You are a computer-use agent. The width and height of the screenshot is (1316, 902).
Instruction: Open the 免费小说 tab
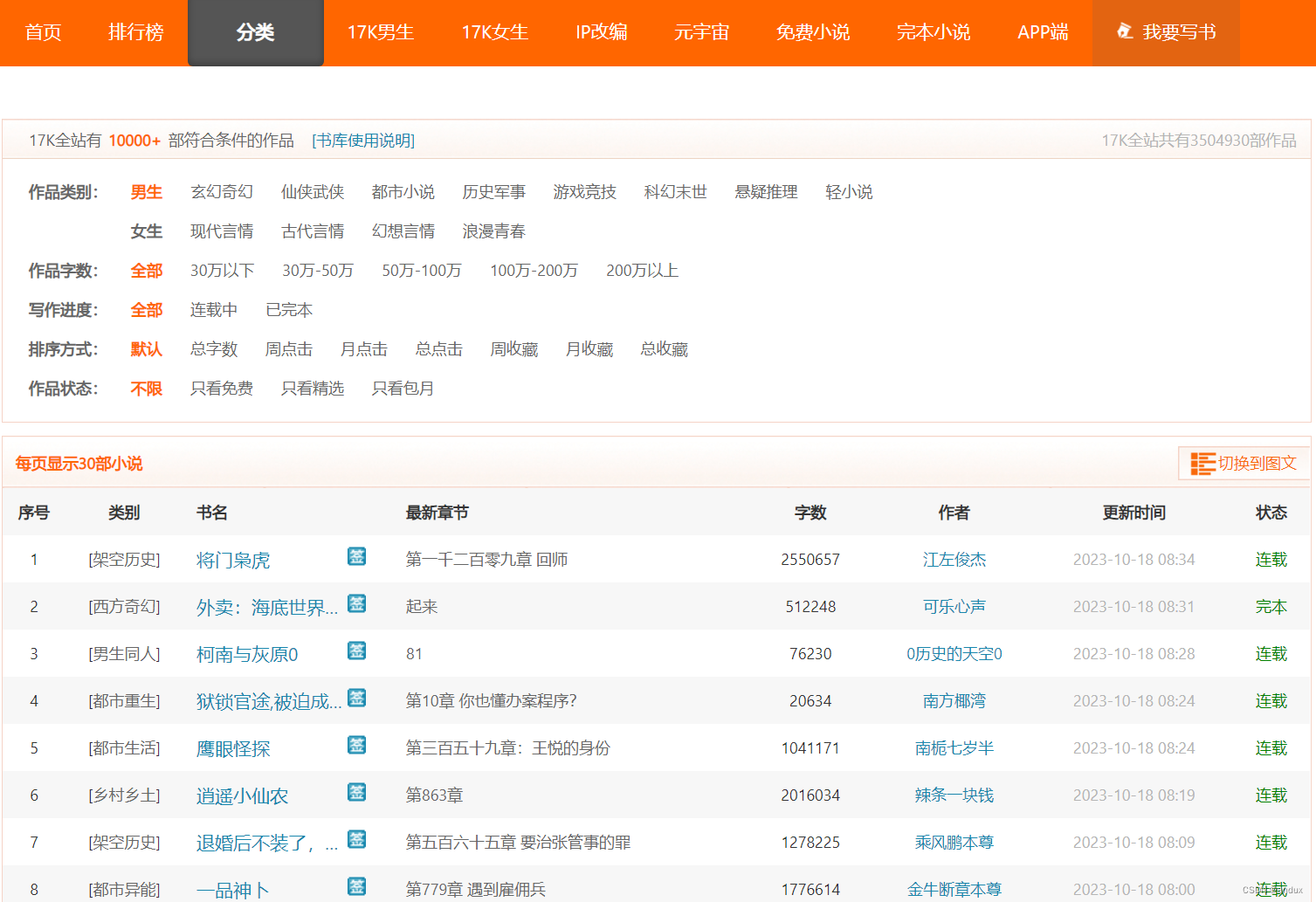pos(813,32)
